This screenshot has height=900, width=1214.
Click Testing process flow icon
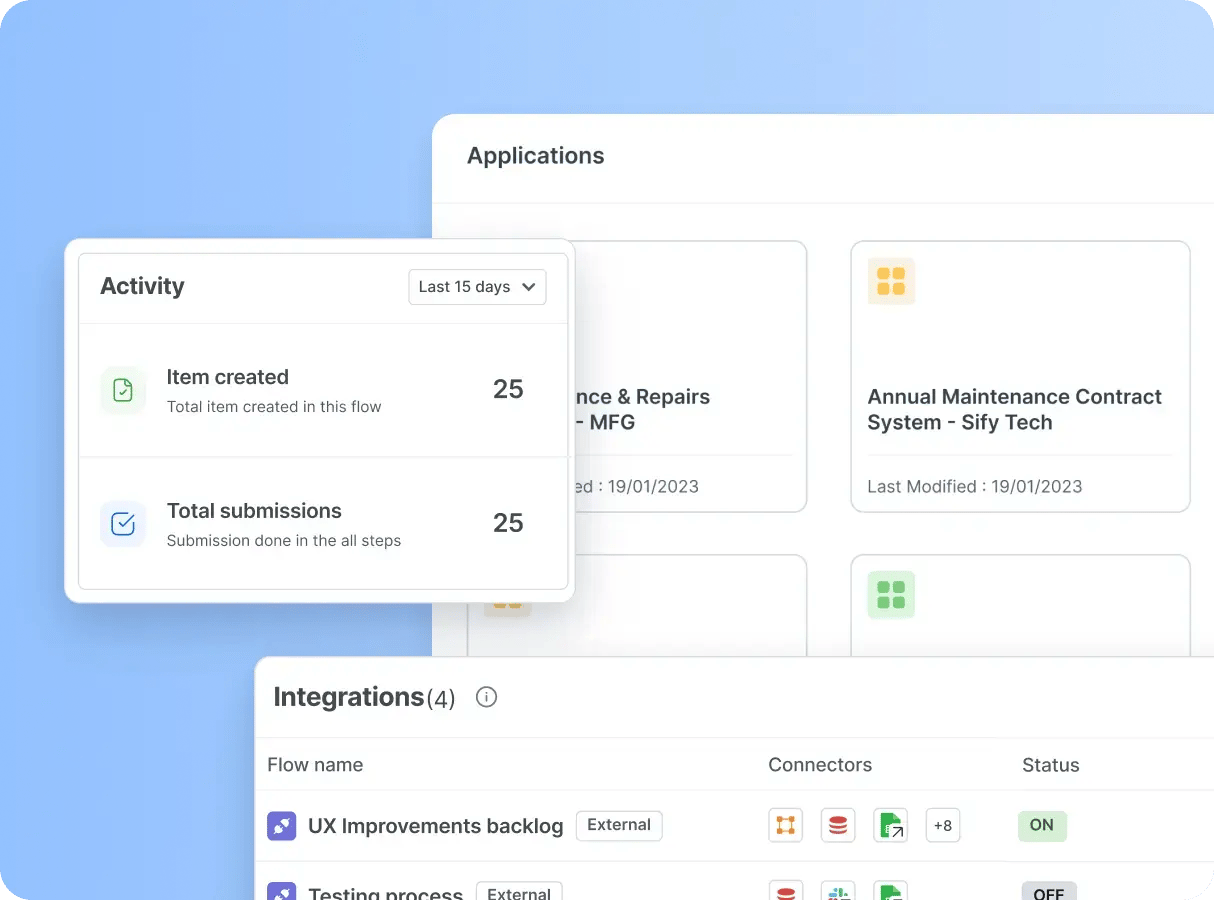click(282, 891)
